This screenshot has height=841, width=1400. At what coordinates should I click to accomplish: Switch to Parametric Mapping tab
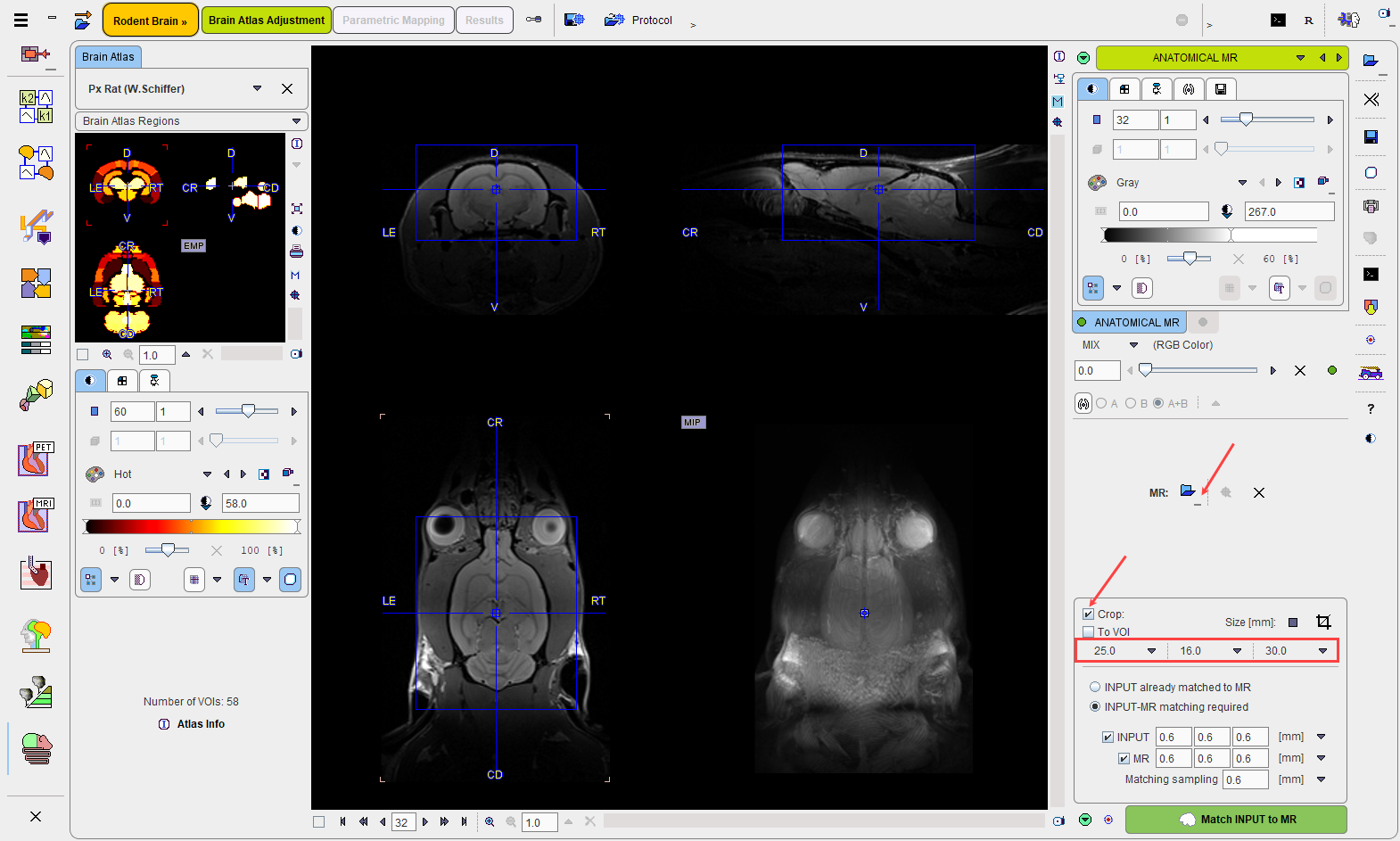393,20
